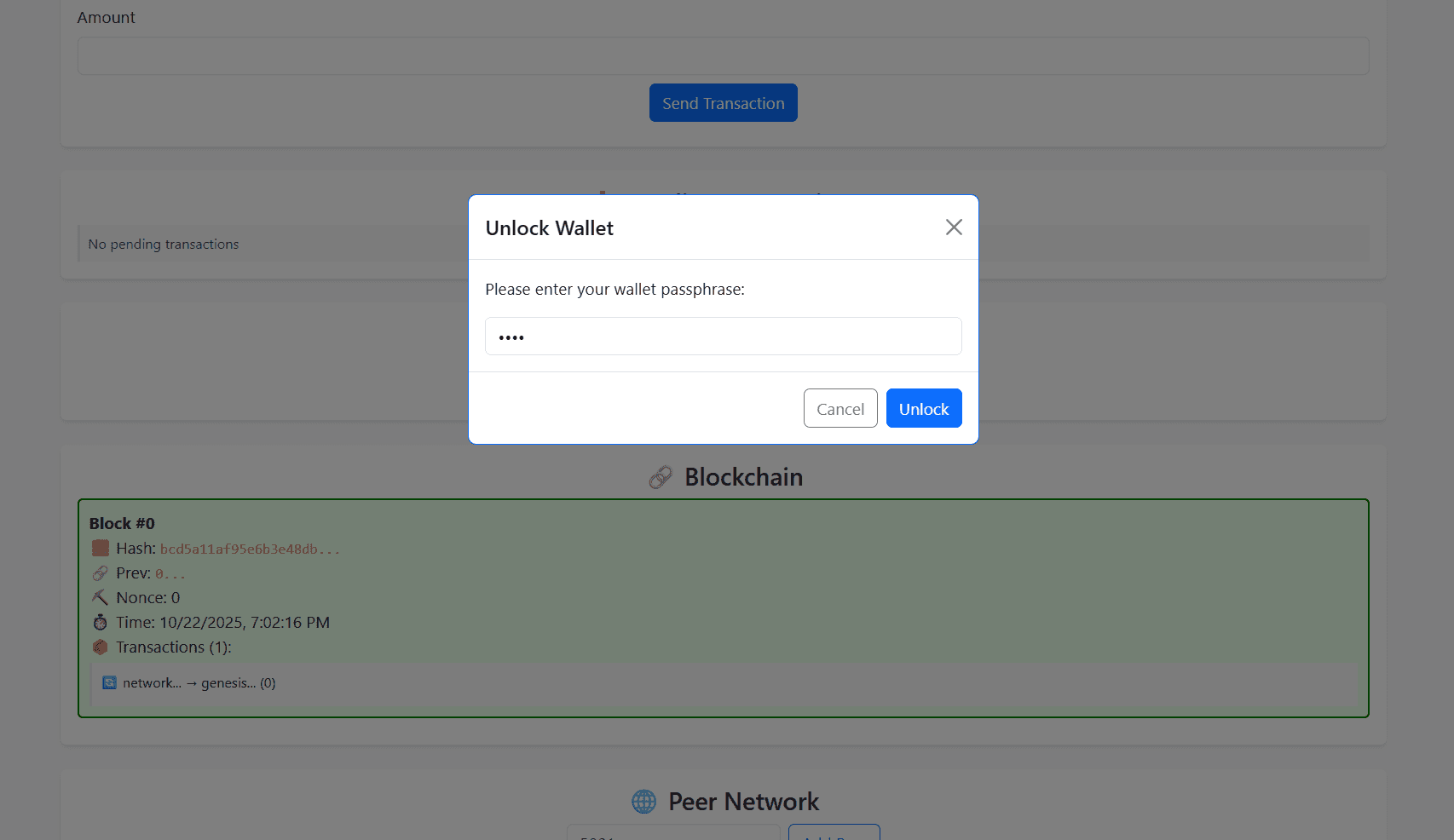Click the Amount input field
Image resolution: width=1454 pixels, height=840 pixels.
[x=723, y=55]
